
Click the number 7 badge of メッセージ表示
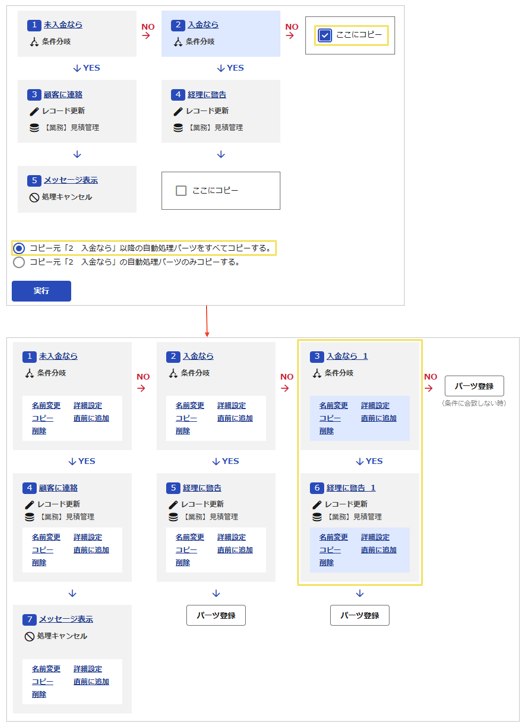click(30, 619)
